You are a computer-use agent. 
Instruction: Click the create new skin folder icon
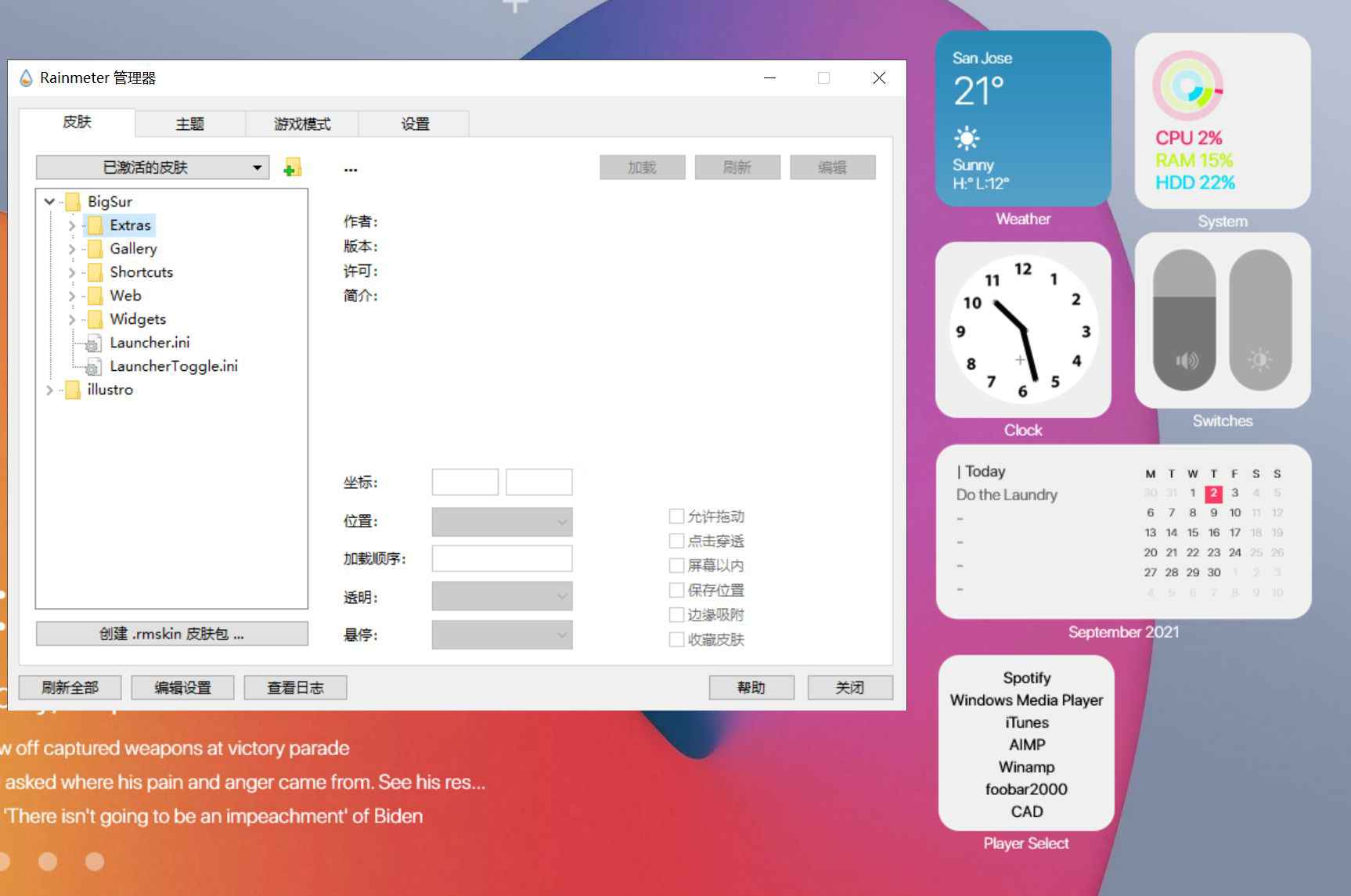pos(292,167)
